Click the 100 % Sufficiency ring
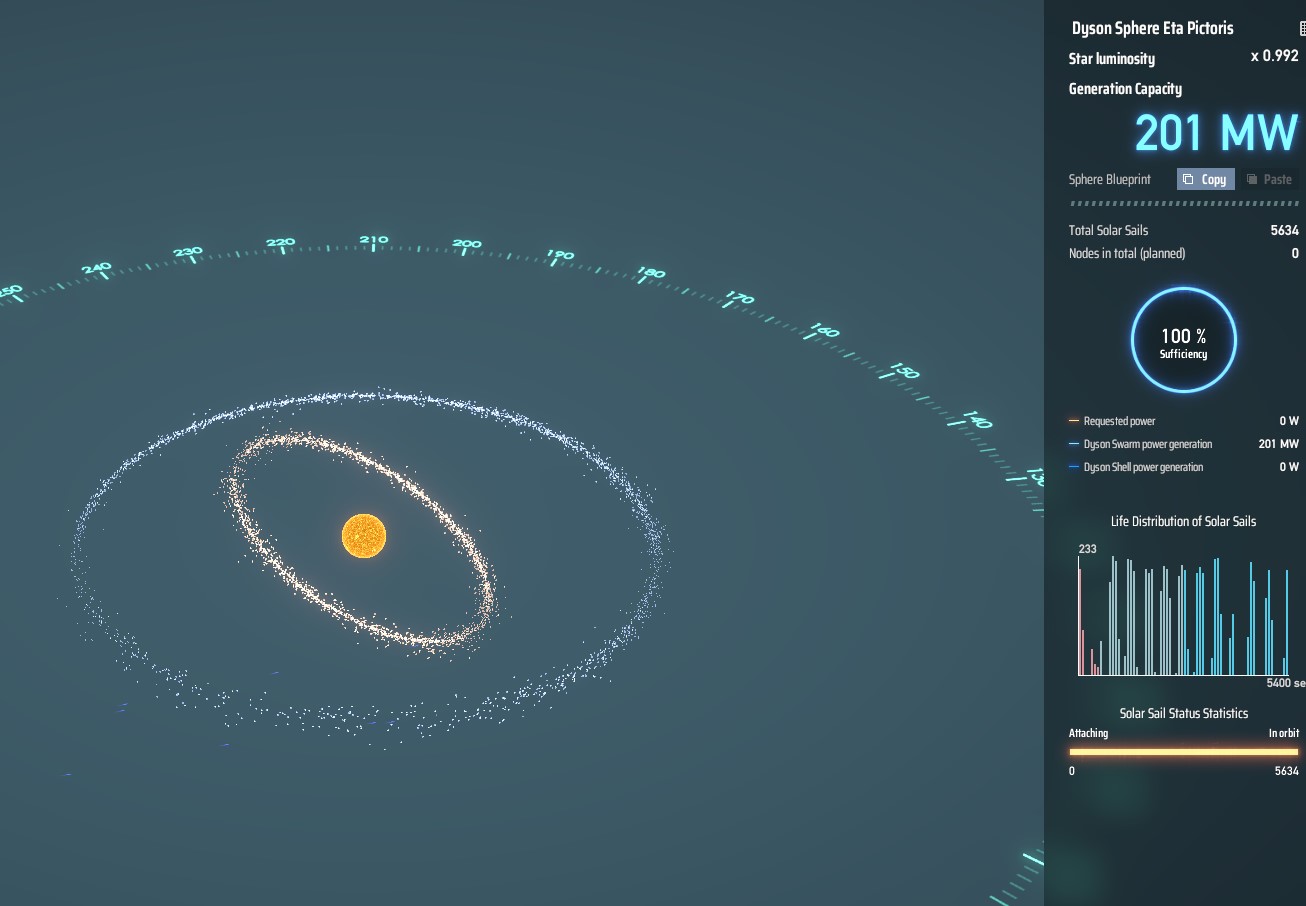The image size is (1306, 906). tap(1183, 341)
